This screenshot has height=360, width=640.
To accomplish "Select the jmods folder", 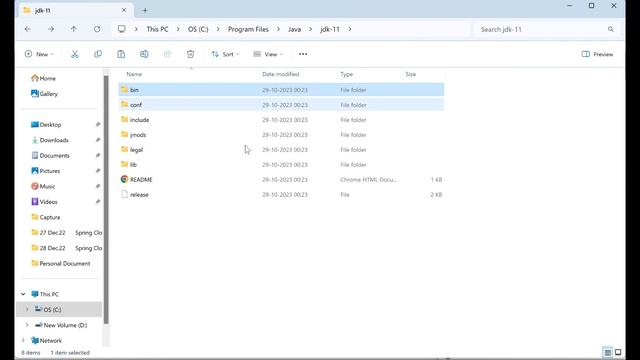I will [281, 135].
